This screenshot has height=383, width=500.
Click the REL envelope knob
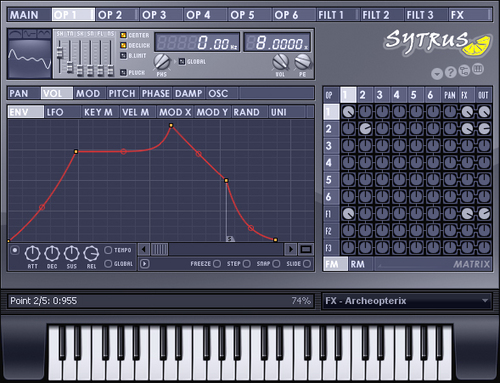click(91, 254)
